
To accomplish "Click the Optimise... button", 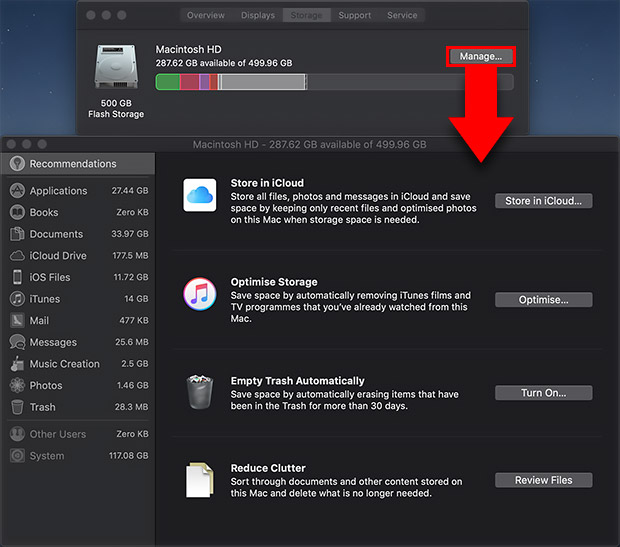I will [x=543, y=300].
